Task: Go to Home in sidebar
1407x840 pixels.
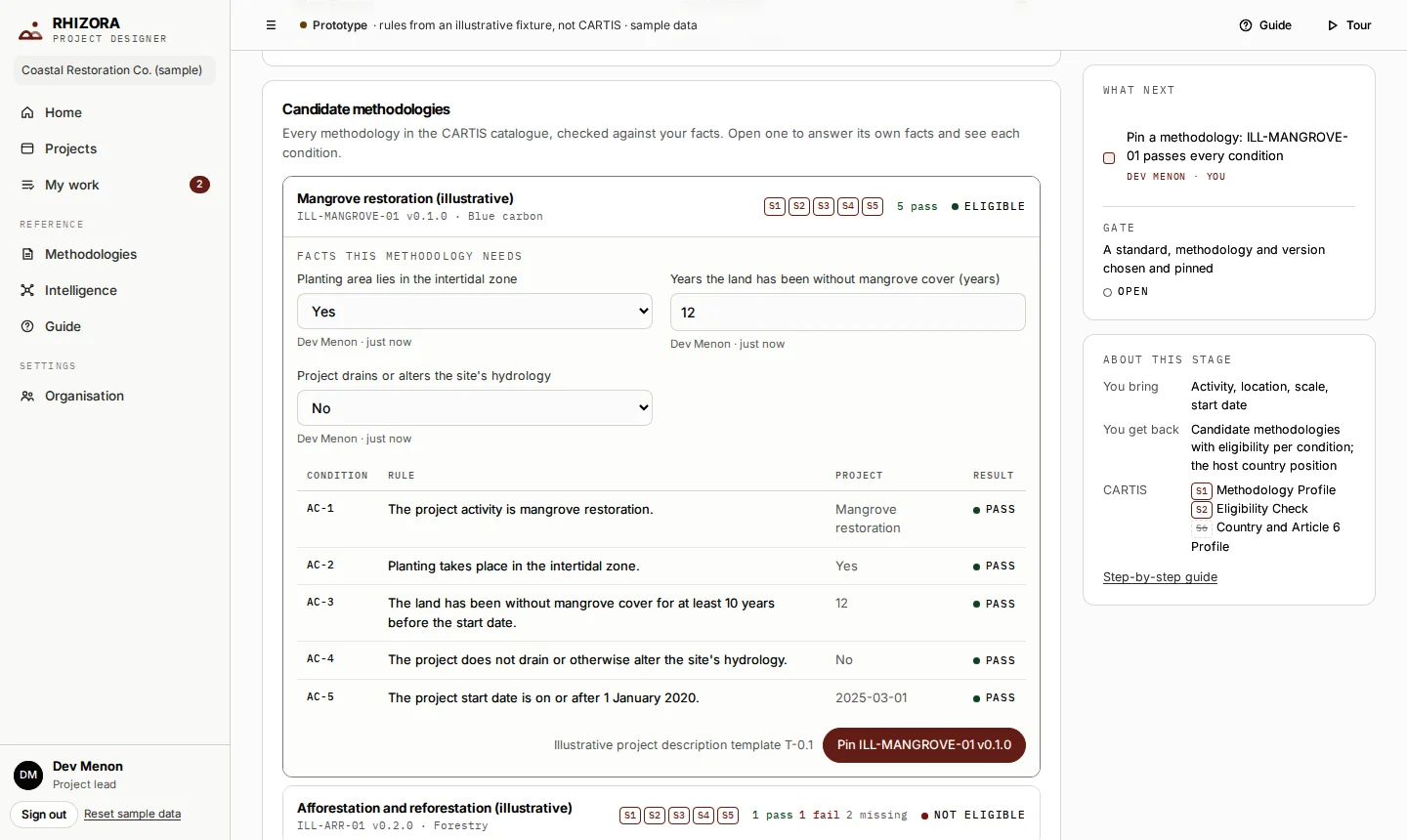Action: [115, 112]
